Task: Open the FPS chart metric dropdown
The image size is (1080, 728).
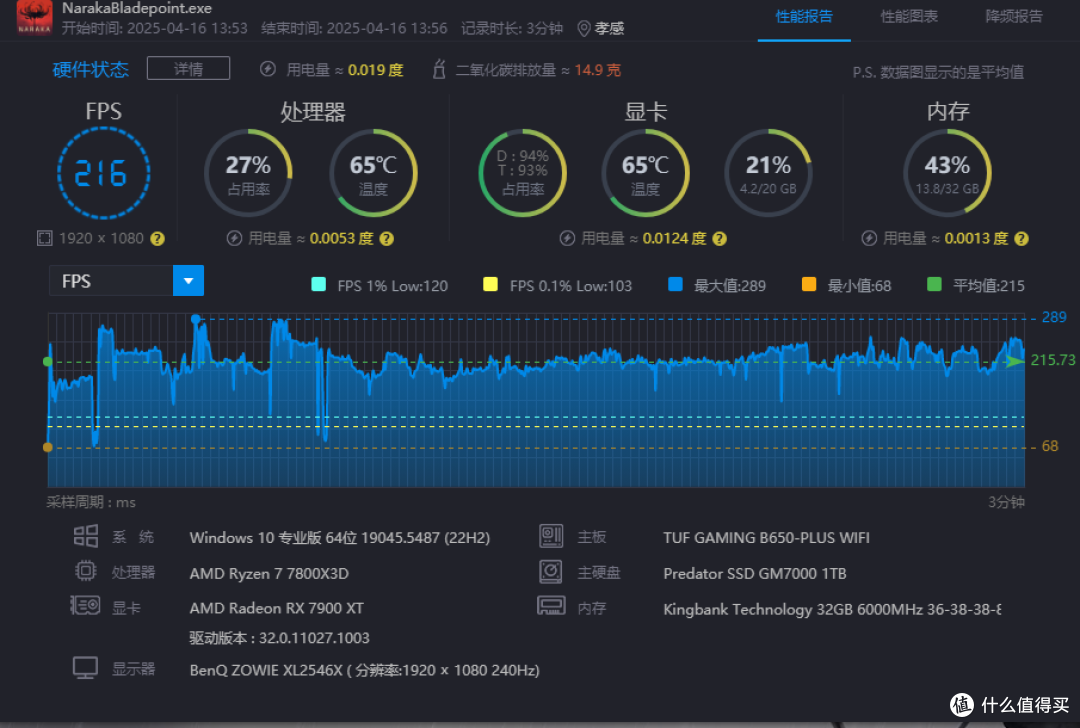Action: 126,281
